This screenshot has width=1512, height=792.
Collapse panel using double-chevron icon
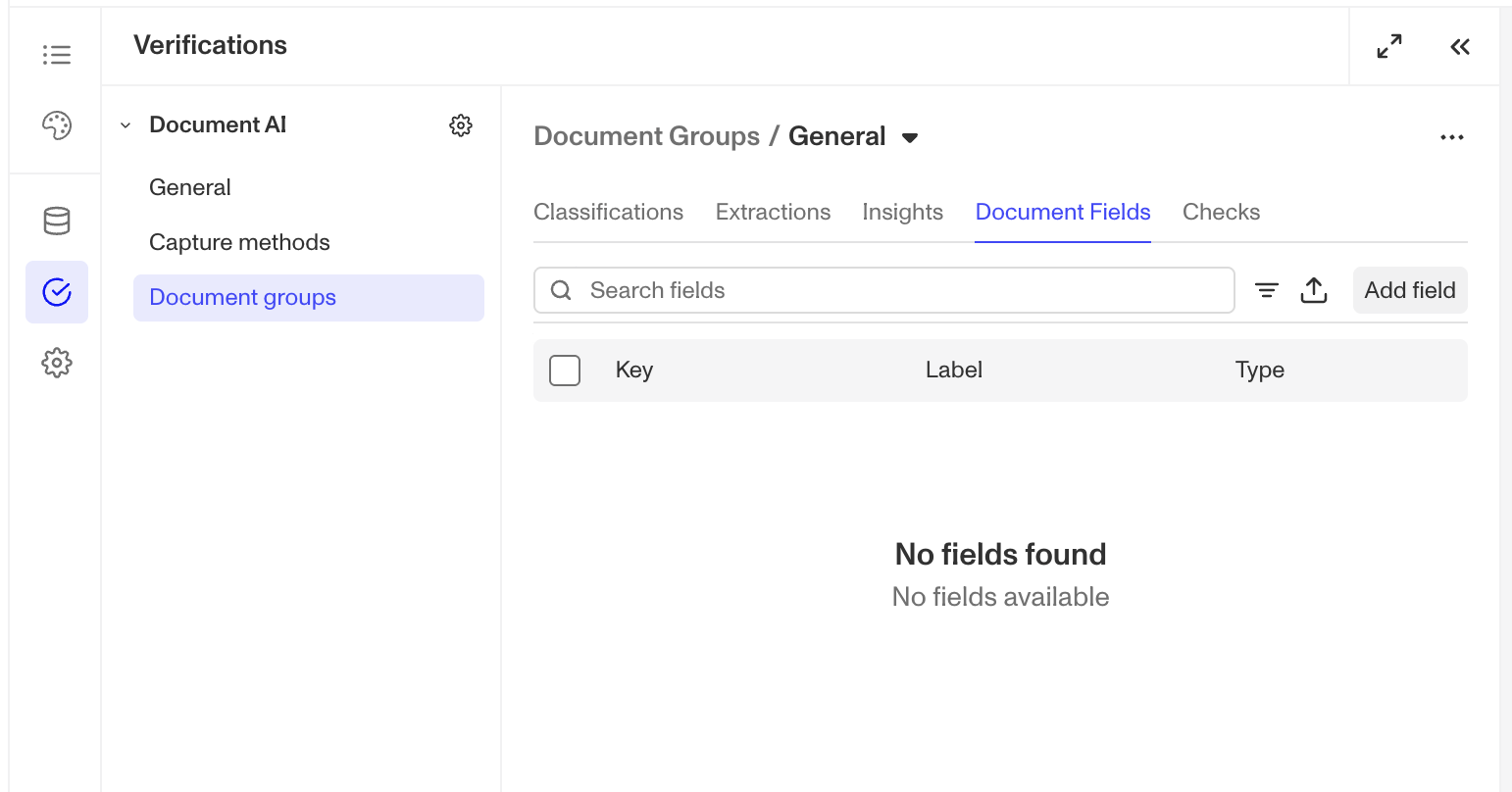[1460, 46]
